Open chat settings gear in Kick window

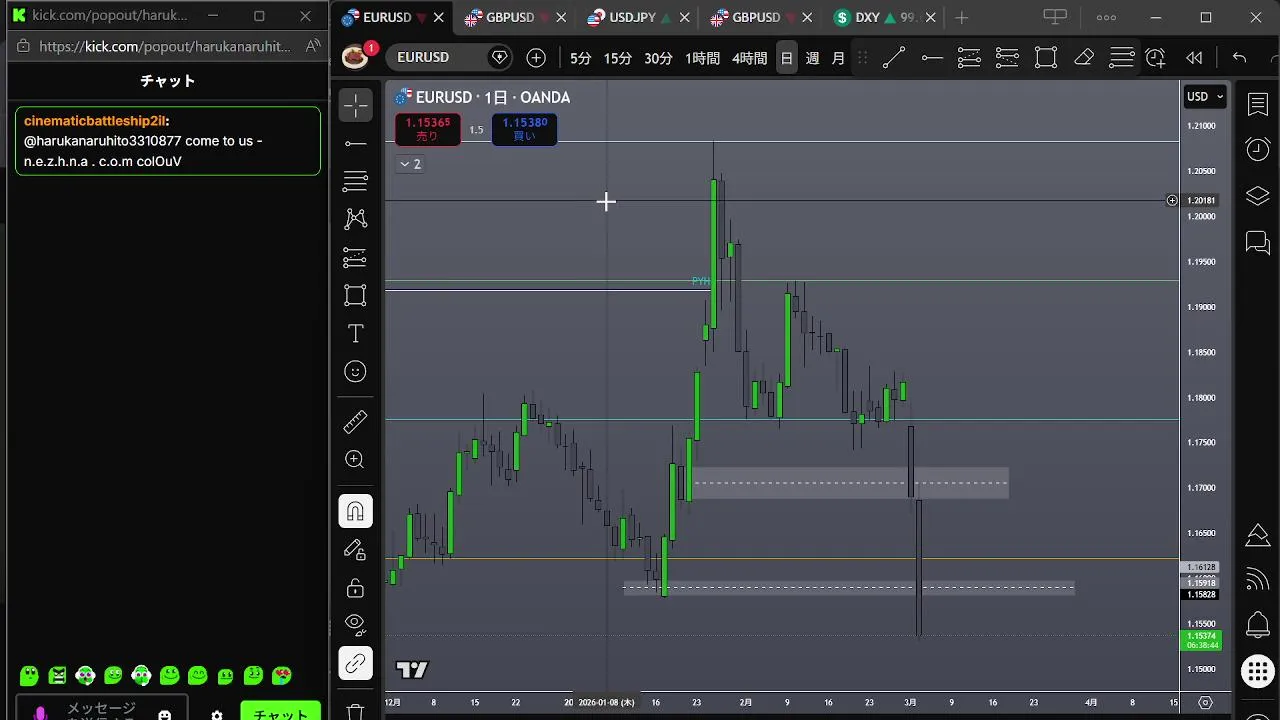click(216, 714)
